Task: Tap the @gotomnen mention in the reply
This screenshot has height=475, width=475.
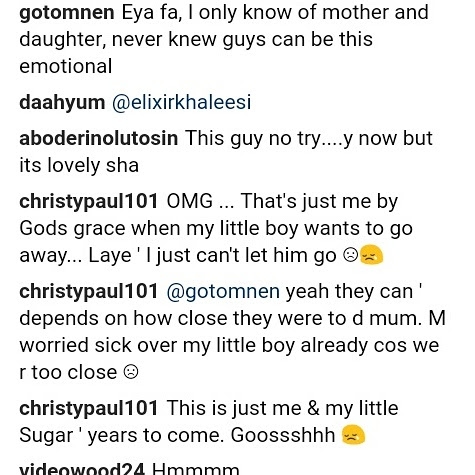Action: [223, 292]
